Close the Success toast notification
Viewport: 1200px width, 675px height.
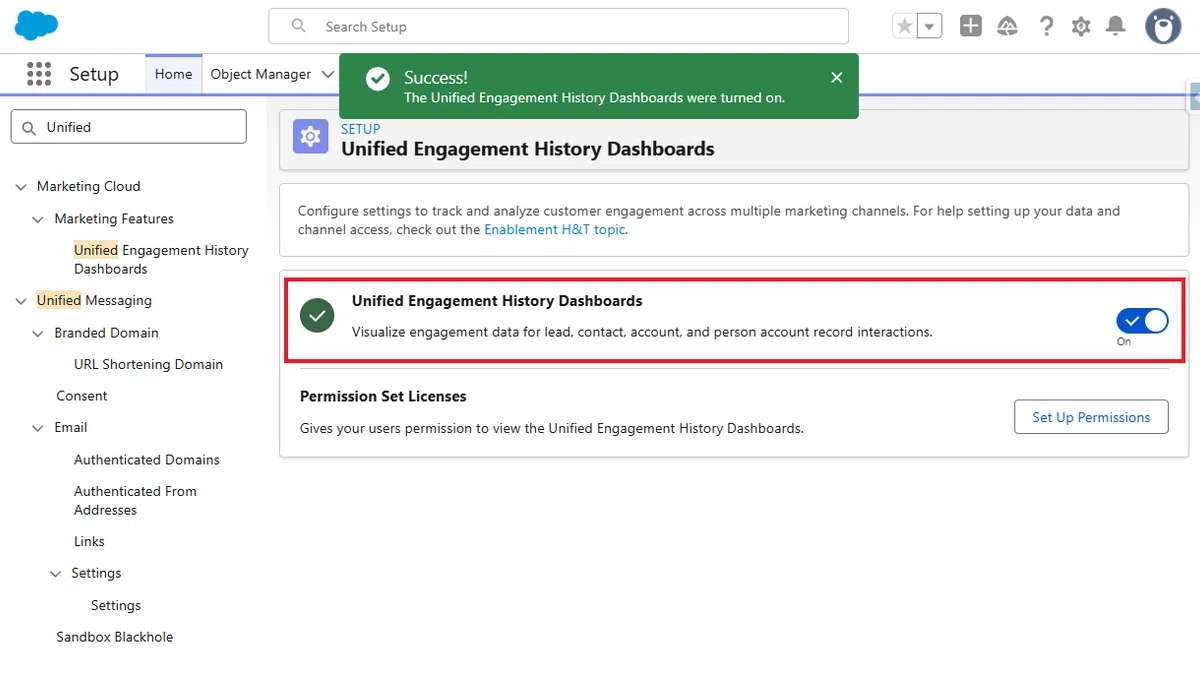coord(837,77)
